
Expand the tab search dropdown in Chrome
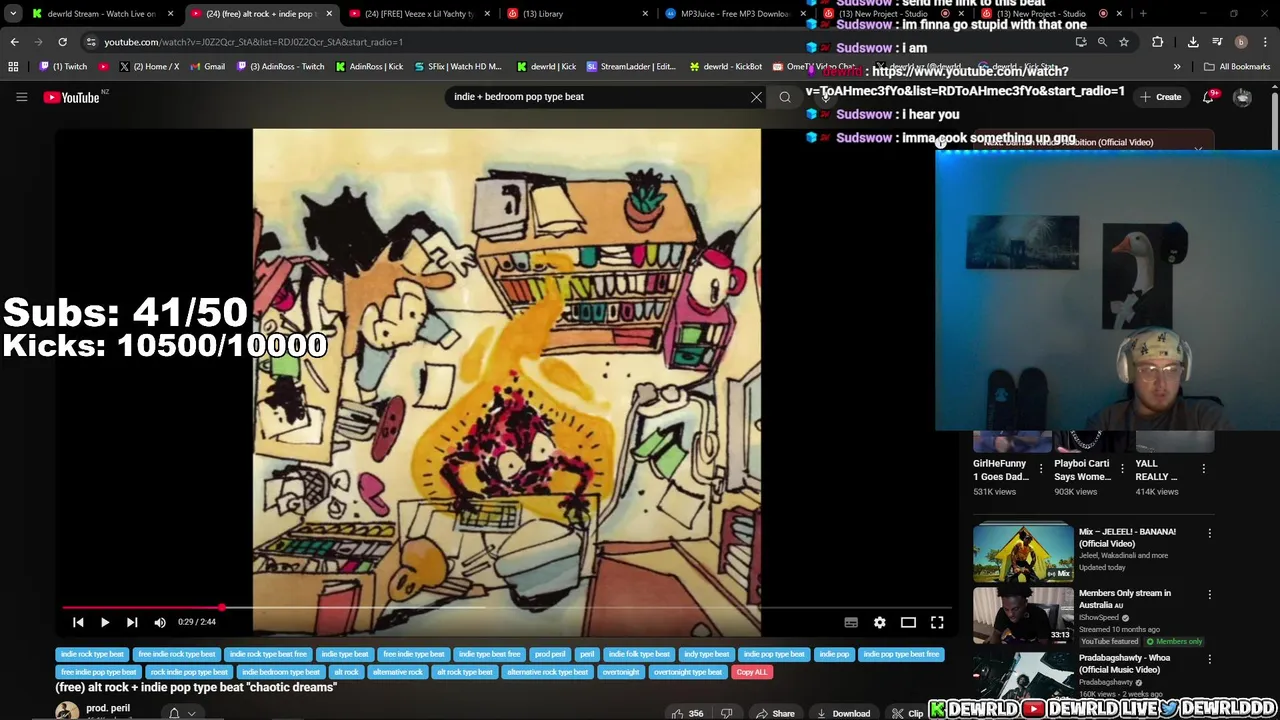coord(13,14)
